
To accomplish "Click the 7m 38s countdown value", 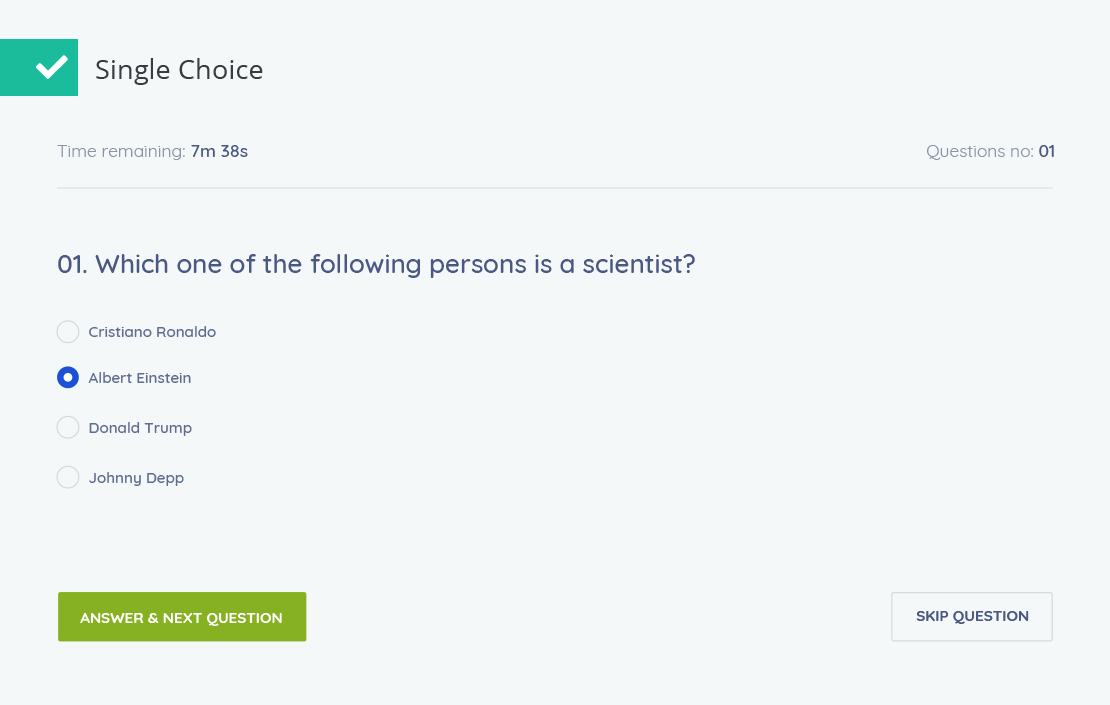I will pyautogui.click(x=220, y=152).
